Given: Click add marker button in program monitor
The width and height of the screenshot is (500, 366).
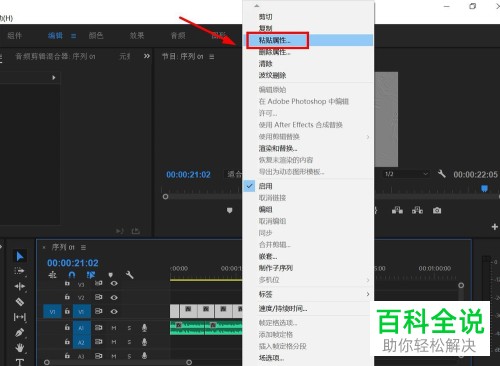Looking at the screenshot, I should 229,210.
